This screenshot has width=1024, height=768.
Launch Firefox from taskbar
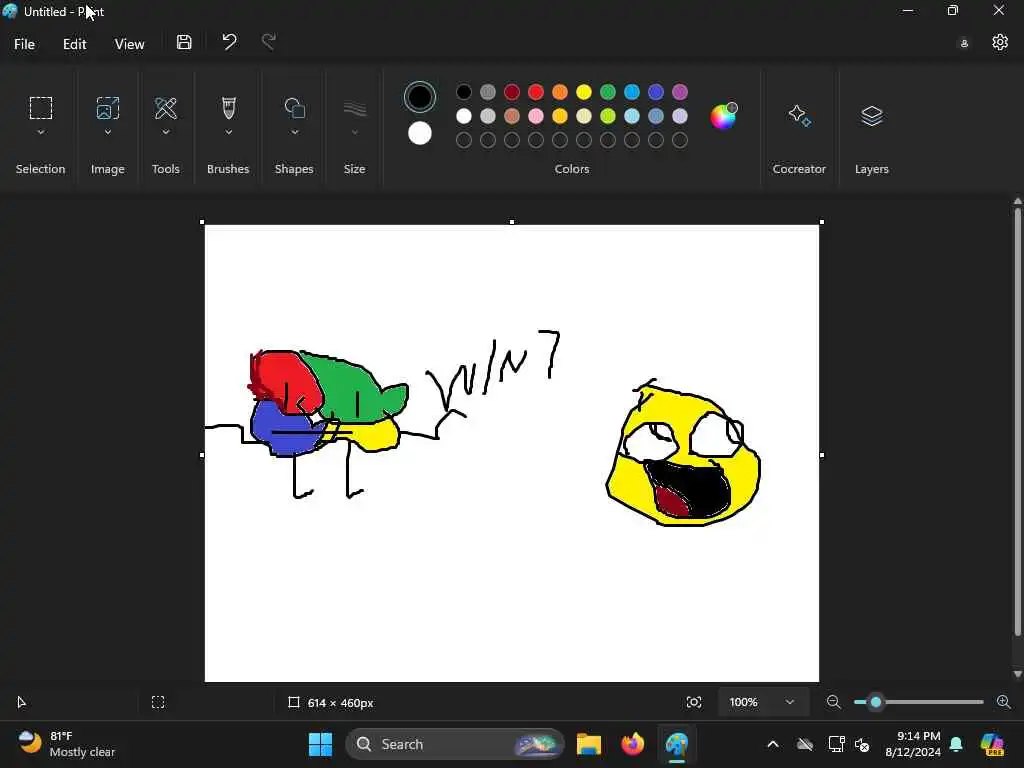click(632, 744)
